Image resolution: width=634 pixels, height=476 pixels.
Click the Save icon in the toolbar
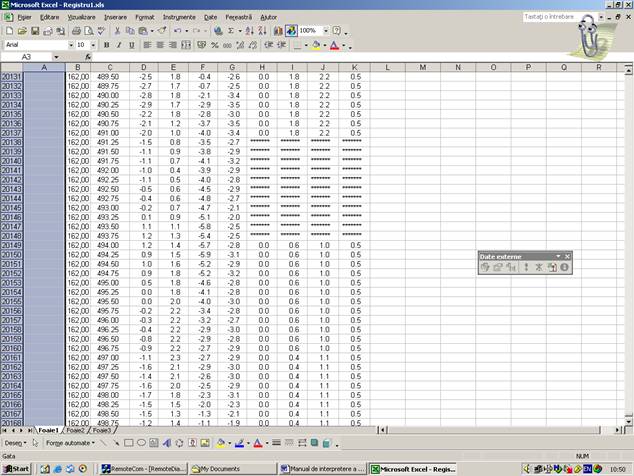pos(34,31)
